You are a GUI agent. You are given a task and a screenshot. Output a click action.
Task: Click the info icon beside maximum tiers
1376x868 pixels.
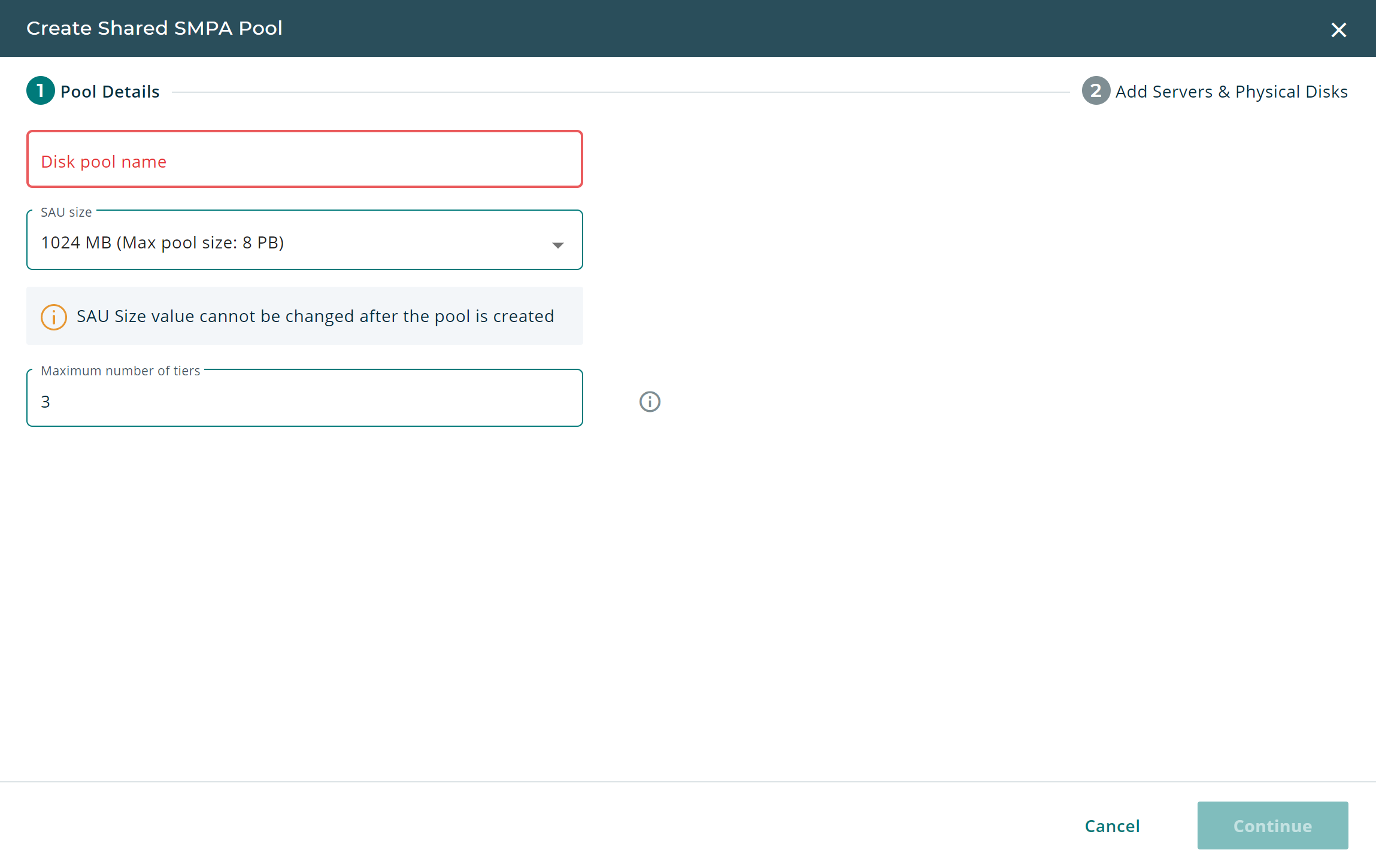(x=650, y=402)
